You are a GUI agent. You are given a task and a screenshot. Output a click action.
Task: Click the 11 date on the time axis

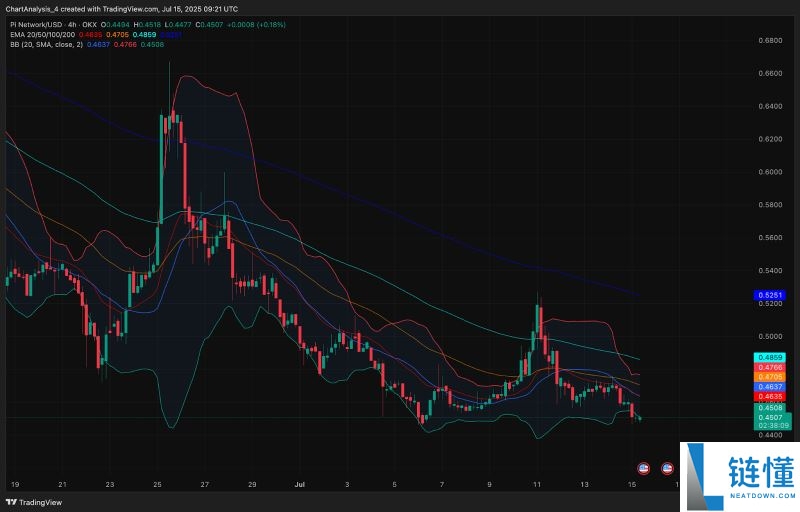pyautogui.click(x=537, y=483)
